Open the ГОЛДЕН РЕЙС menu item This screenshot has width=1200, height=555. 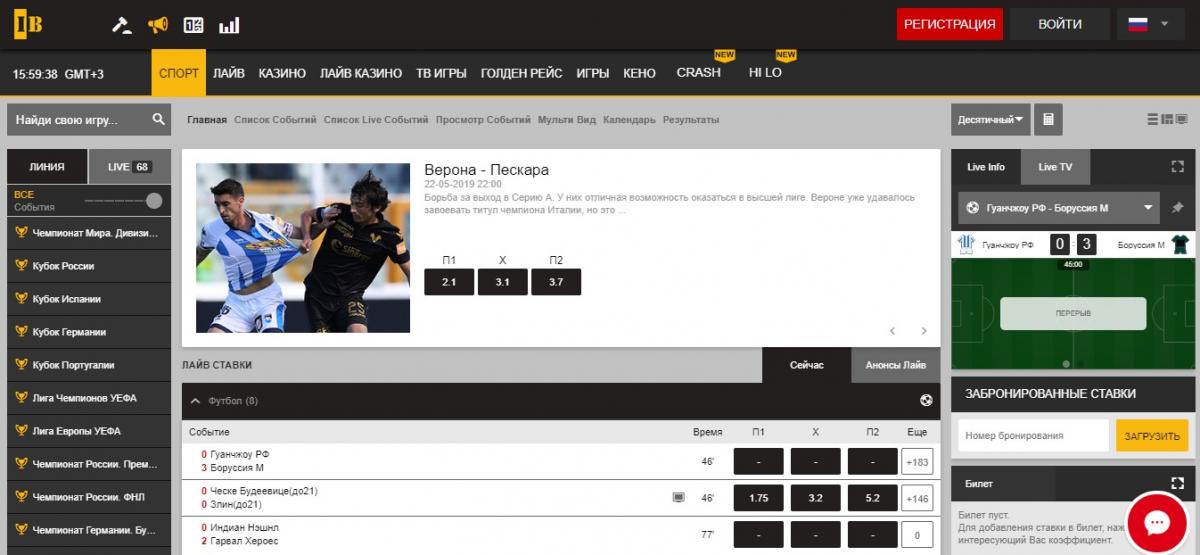(521, 73)
